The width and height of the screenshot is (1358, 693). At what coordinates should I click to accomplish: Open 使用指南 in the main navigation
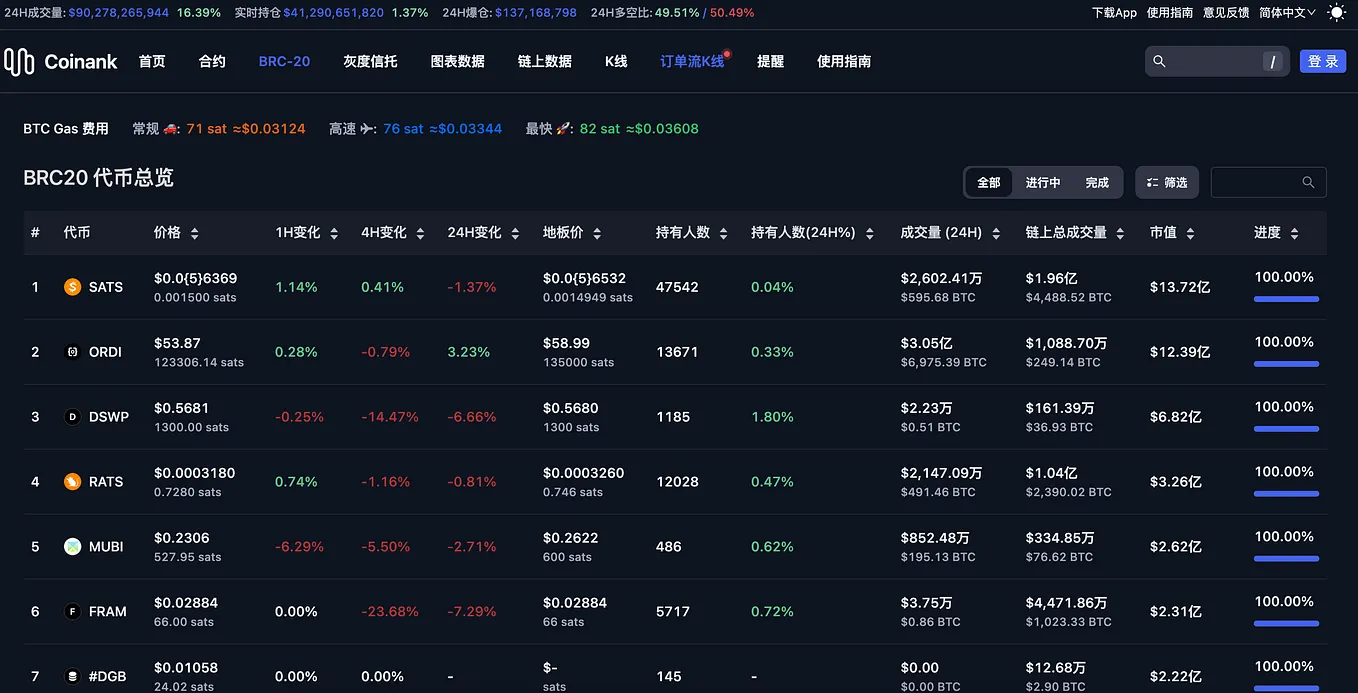tap(844, 62)
